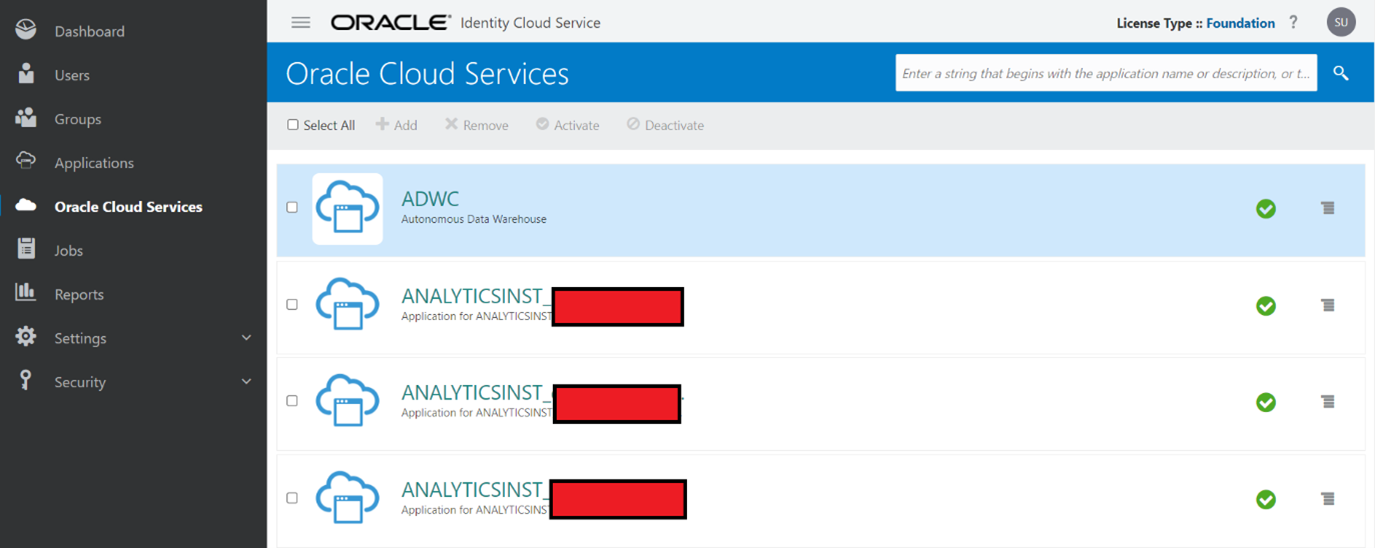
Task: Click the Add toolbar button
Action: point(397,125)
